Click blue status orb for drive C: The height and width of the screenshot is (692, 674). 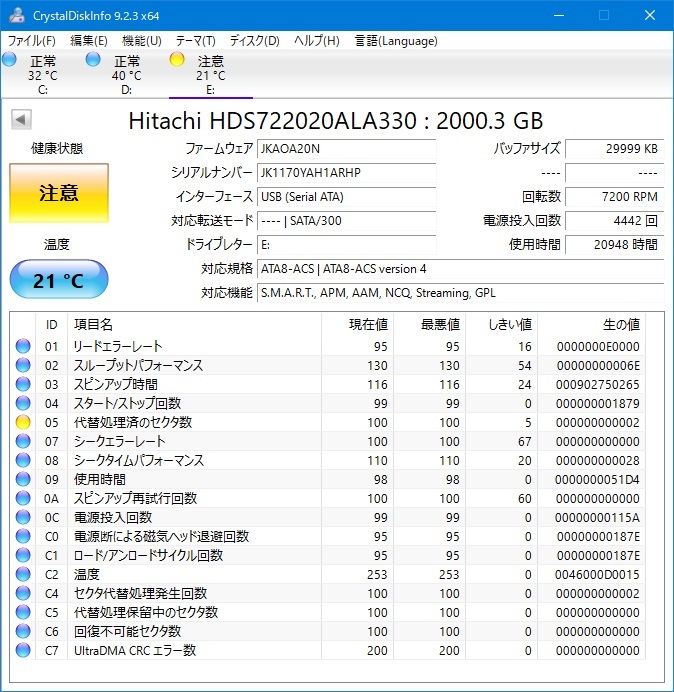click(9, 59)
